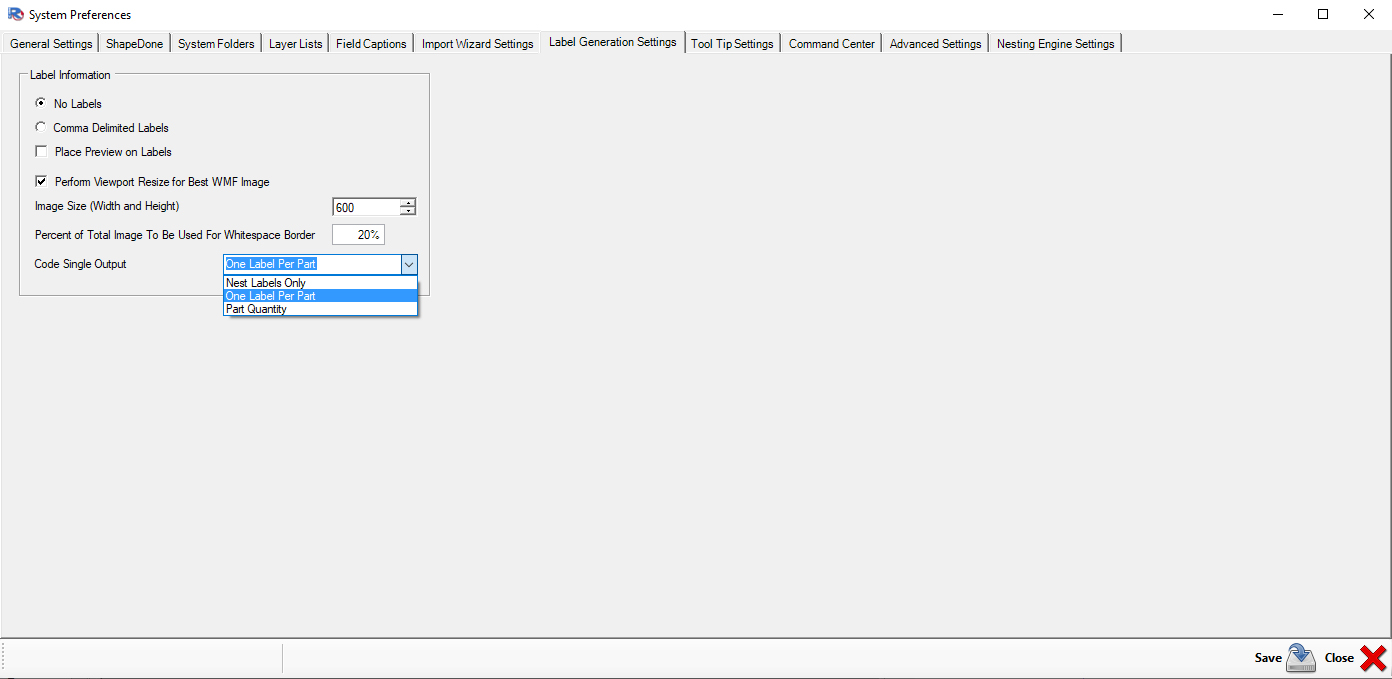1392x679 pixels.
Task: Open the Command Center tab
Action: 831,44
